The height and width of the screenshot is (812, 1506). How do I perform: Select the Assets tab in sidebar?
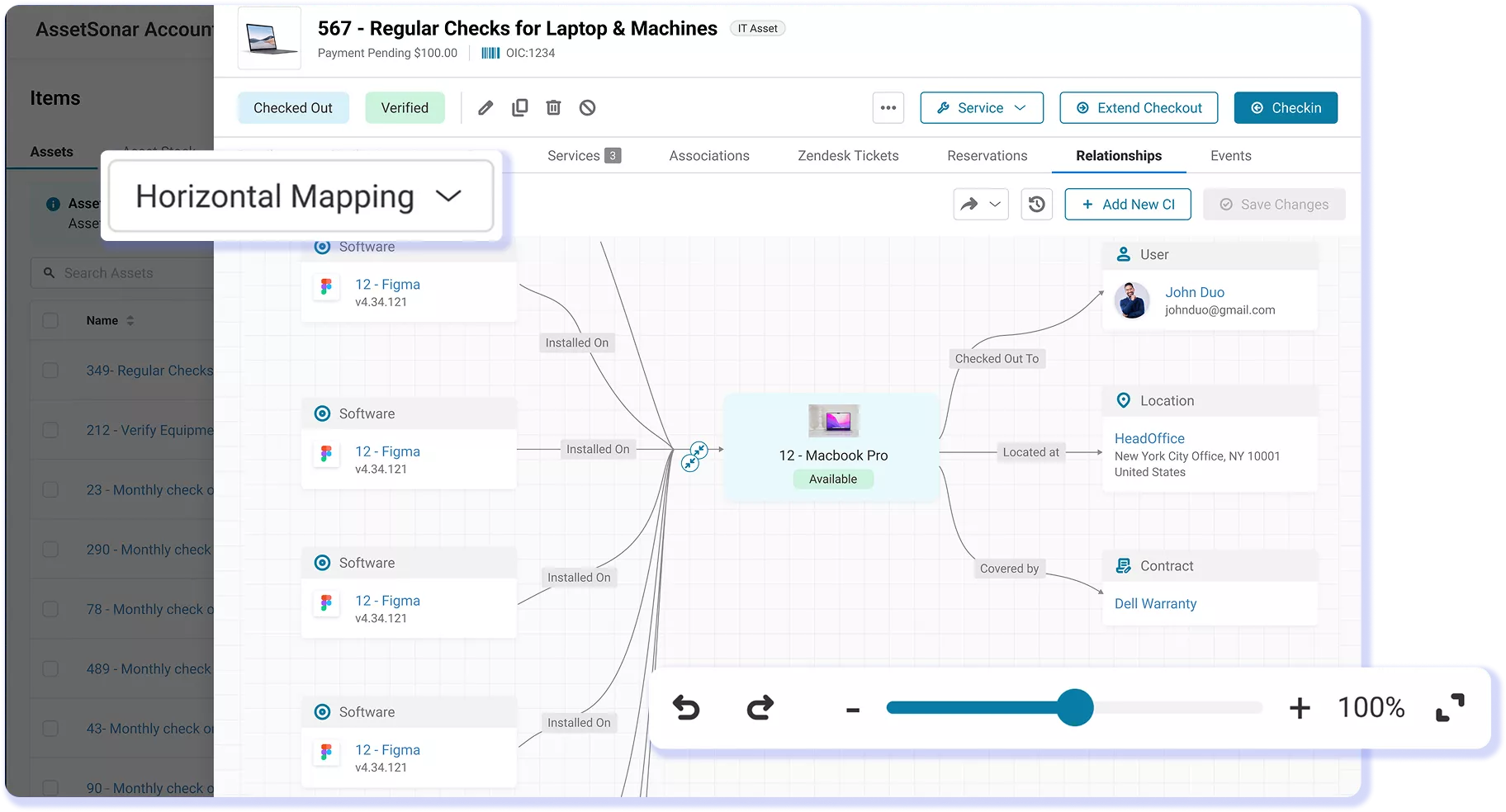pos(51,152)
